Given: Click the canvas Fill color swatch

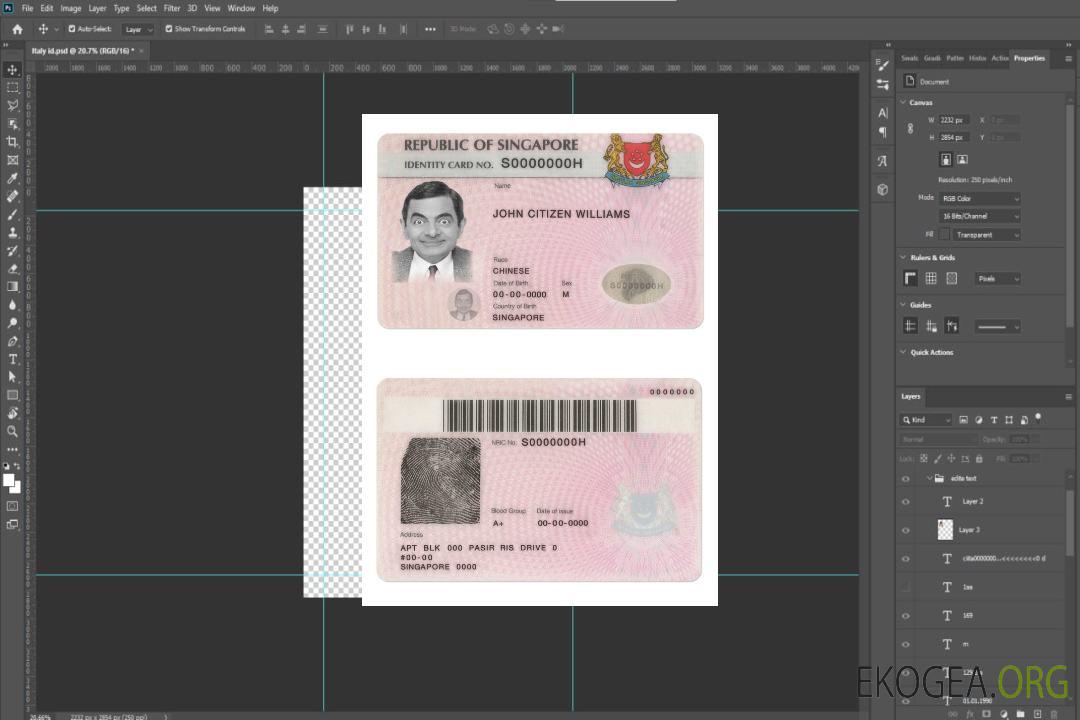Looking at the screenshot, I should click(x=944, y=235).
